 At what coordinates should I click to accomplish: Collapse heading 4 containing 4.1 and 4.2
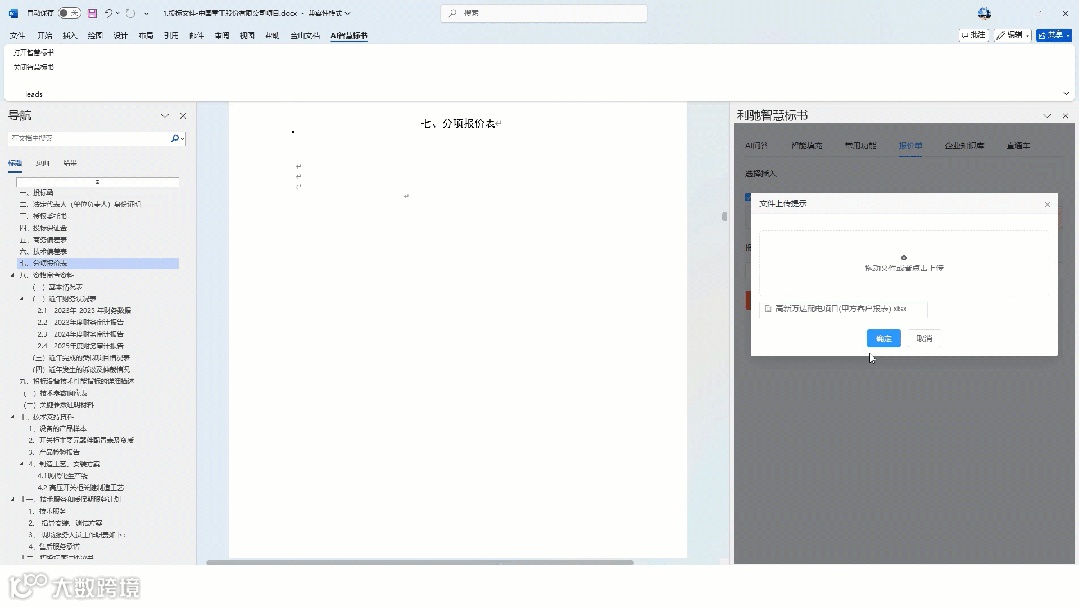[x=21, y=464]
